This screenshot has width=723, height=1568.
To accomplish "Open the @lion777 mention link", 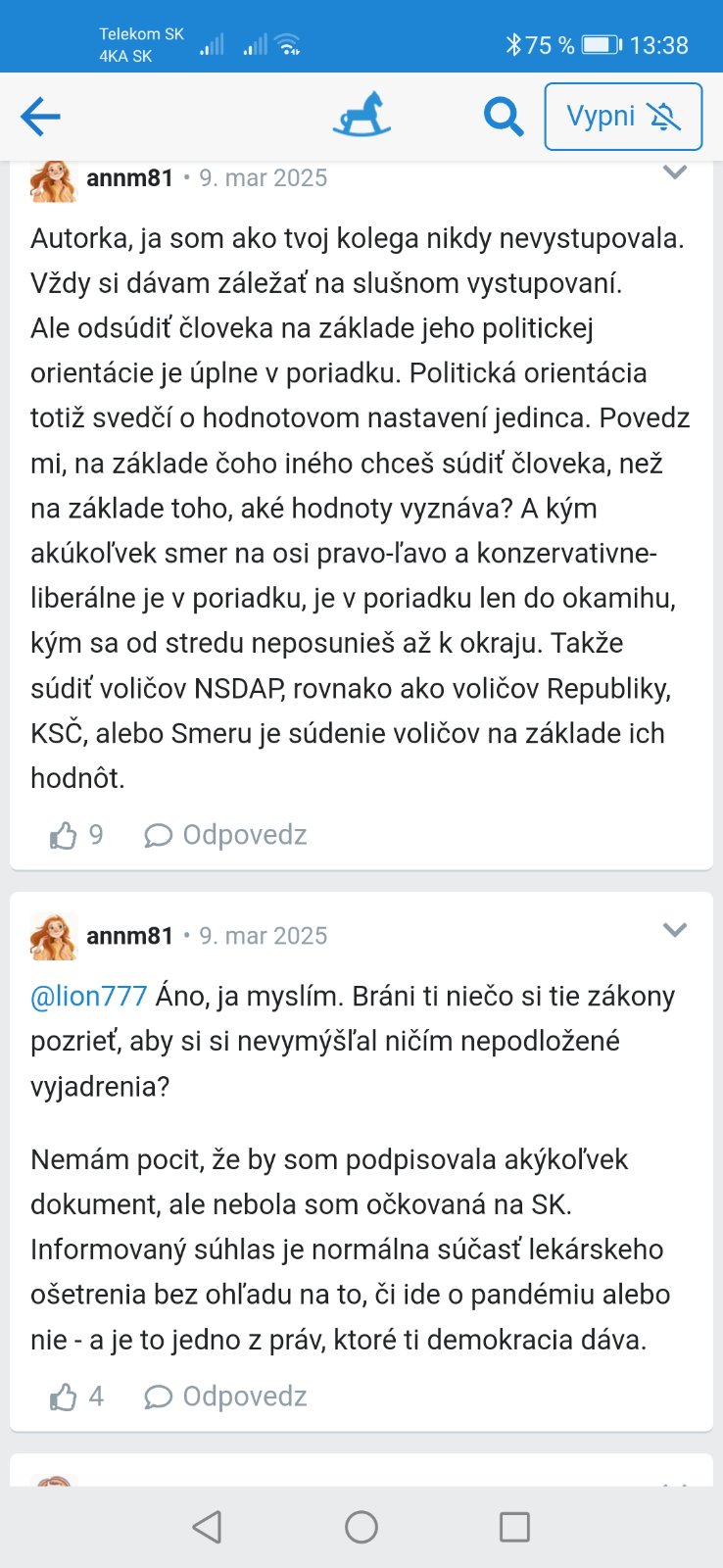I will pyautogui.click(x=89, y=996).
